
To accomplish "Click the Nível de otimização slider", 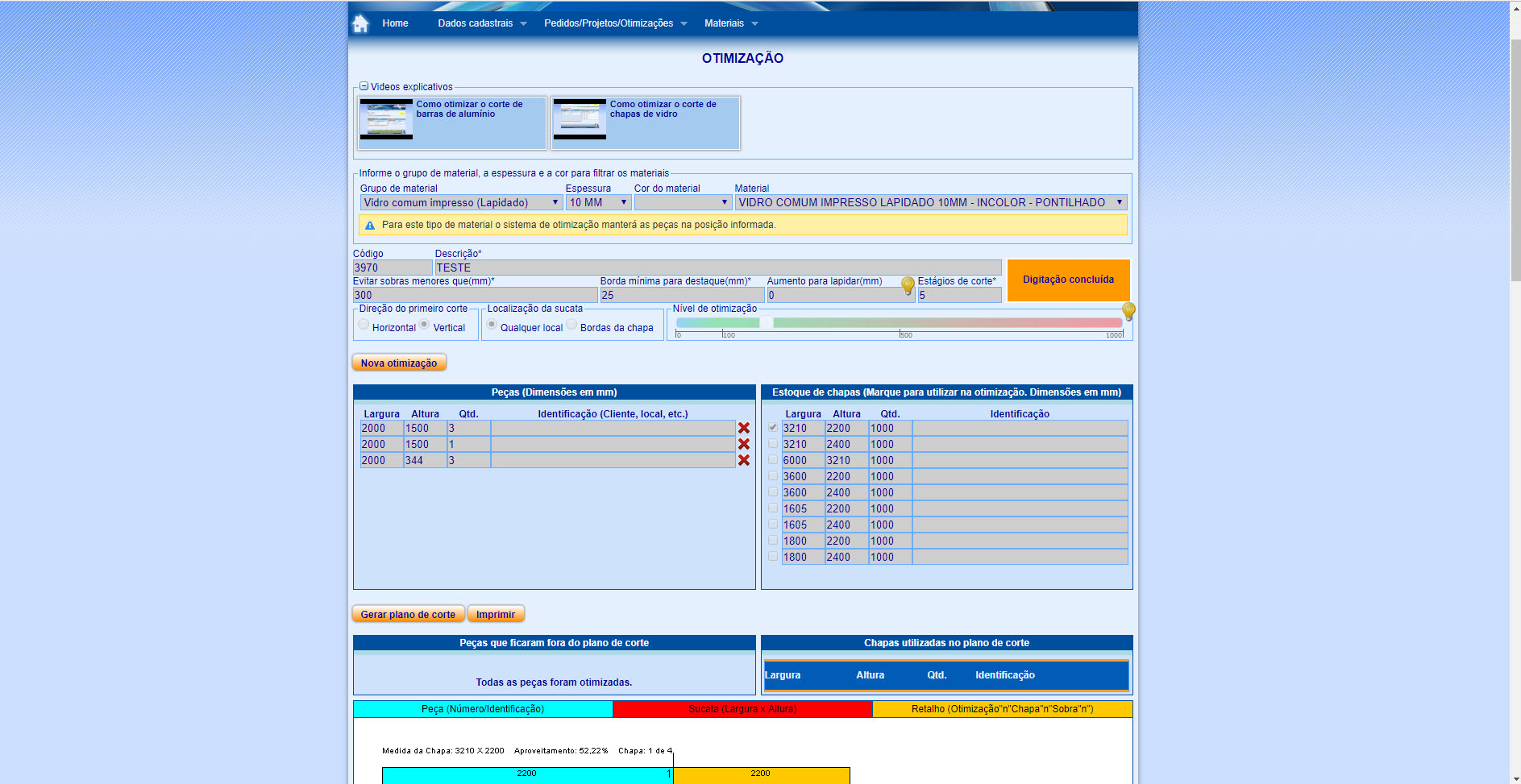I will click(899, 322).
